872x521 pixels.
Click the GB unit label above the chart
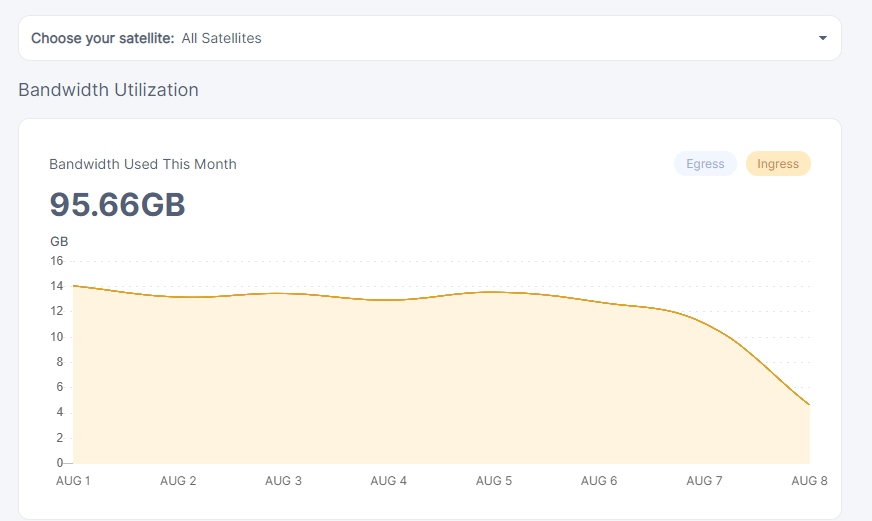(x=59, y=241)
